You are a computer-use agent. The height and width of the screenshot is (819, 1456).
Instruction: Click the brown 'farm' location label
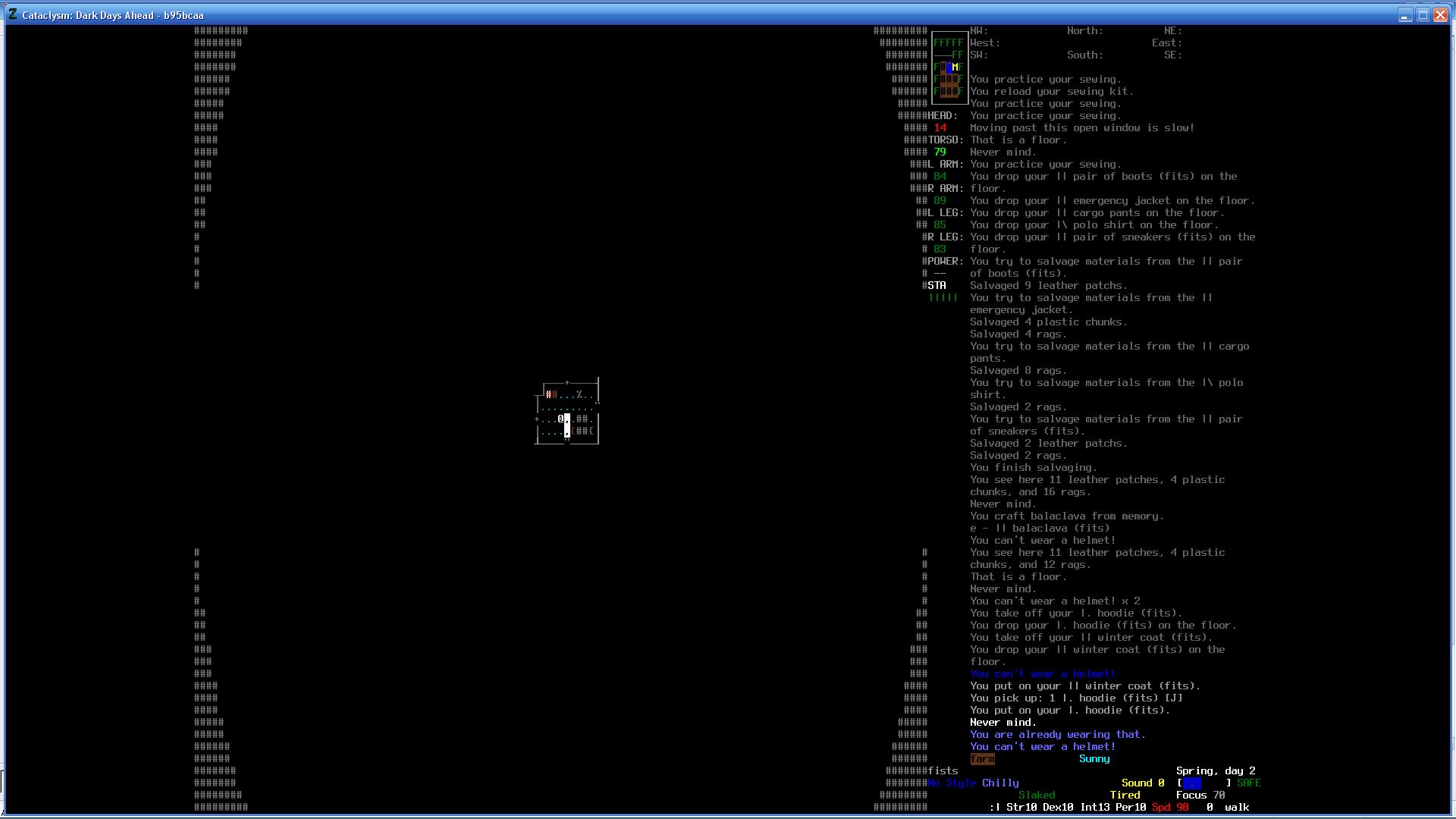coord(982,759)
